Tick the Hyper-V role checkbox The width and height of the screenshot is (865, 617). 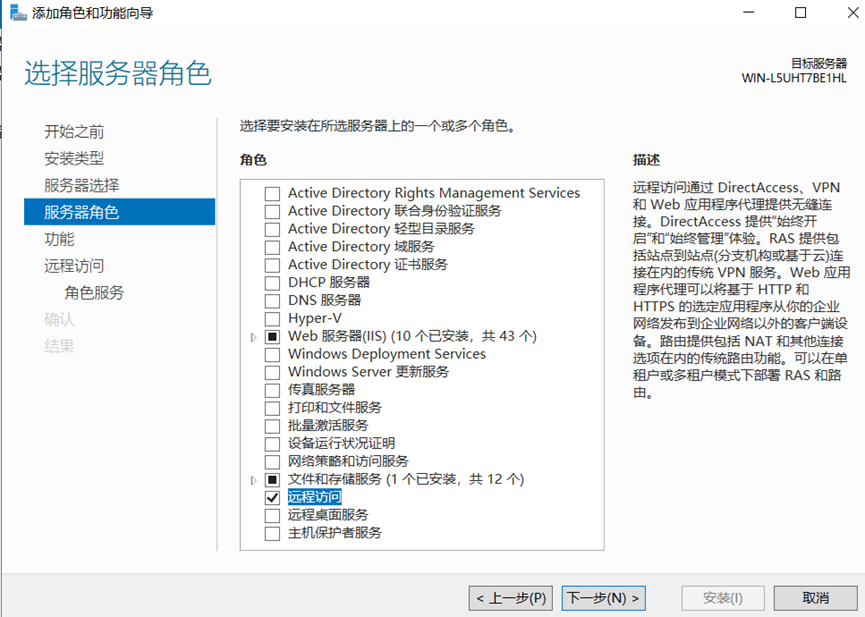coord(272,319)
